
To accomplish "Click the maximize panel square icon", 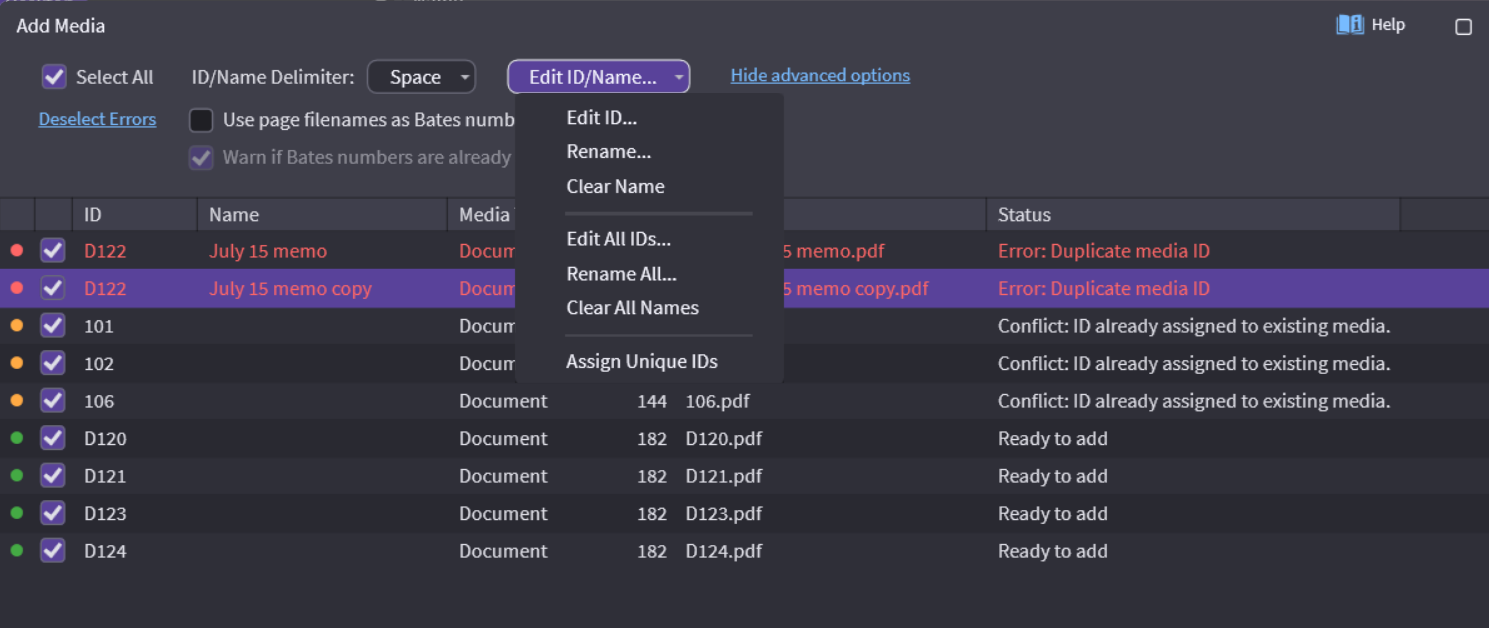I will point(1463,27).
